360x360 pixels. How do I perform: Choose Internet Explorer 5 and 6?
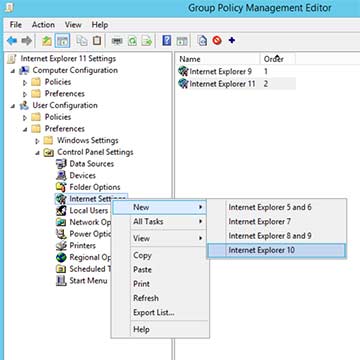[277, 207]
